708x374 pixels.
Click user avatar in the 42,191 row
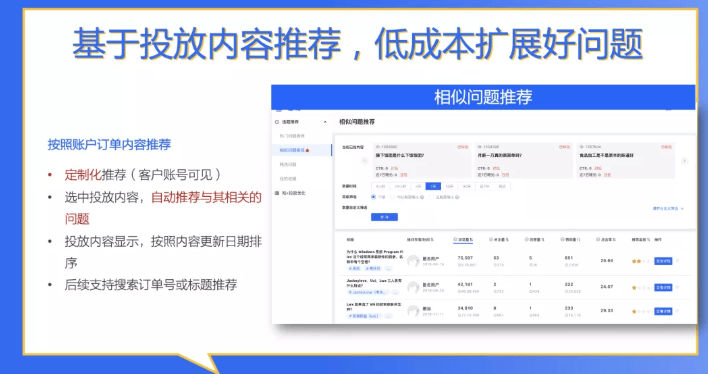click(x=413, y=287)
